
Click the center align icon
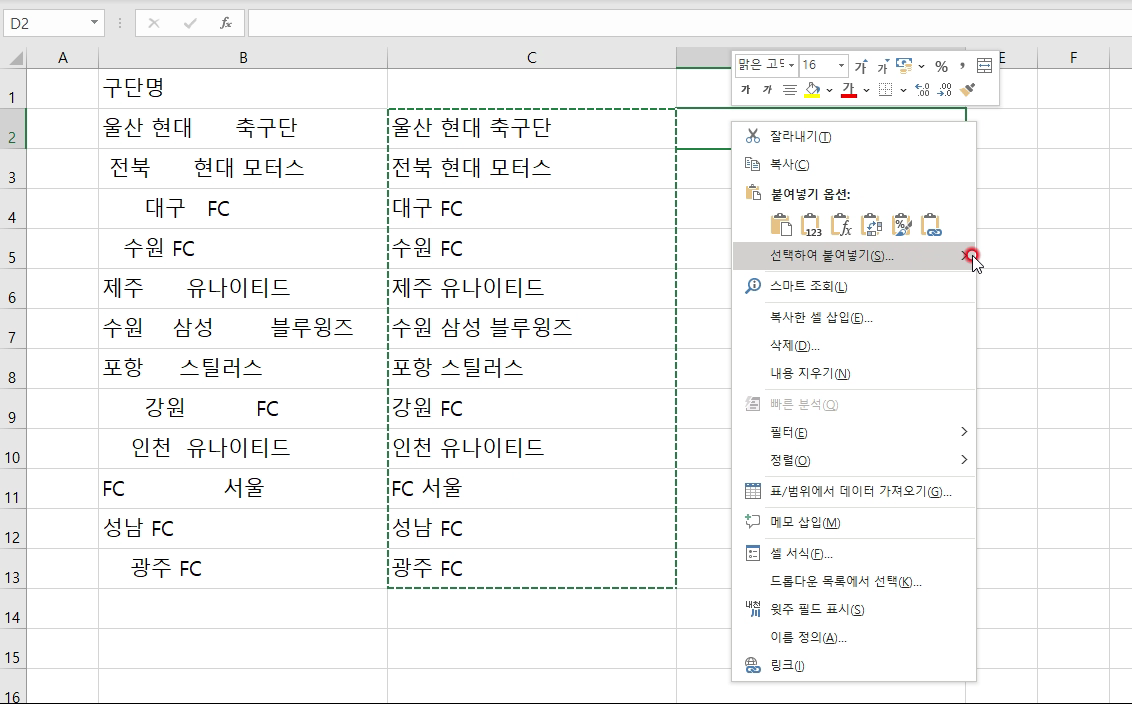point(790,90)
